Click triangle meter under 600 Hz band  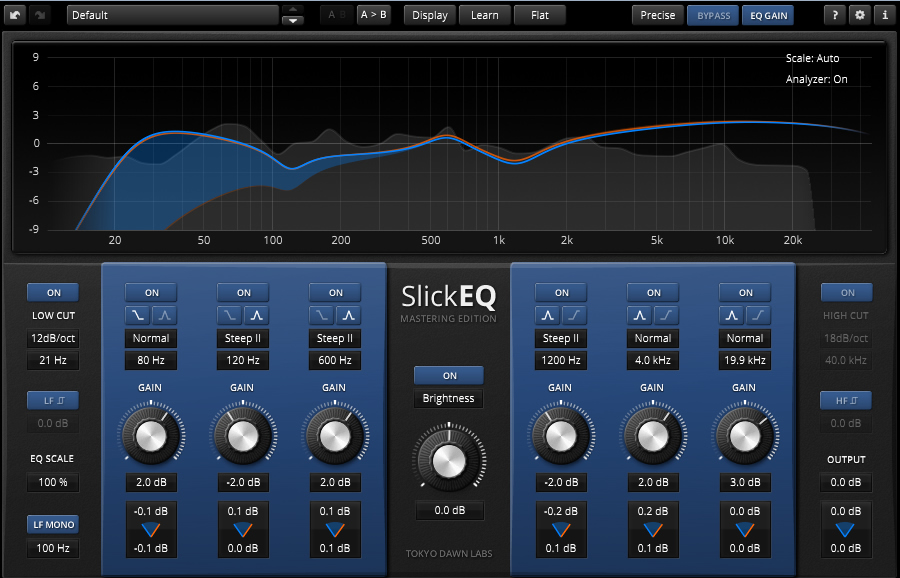(335, 530)
